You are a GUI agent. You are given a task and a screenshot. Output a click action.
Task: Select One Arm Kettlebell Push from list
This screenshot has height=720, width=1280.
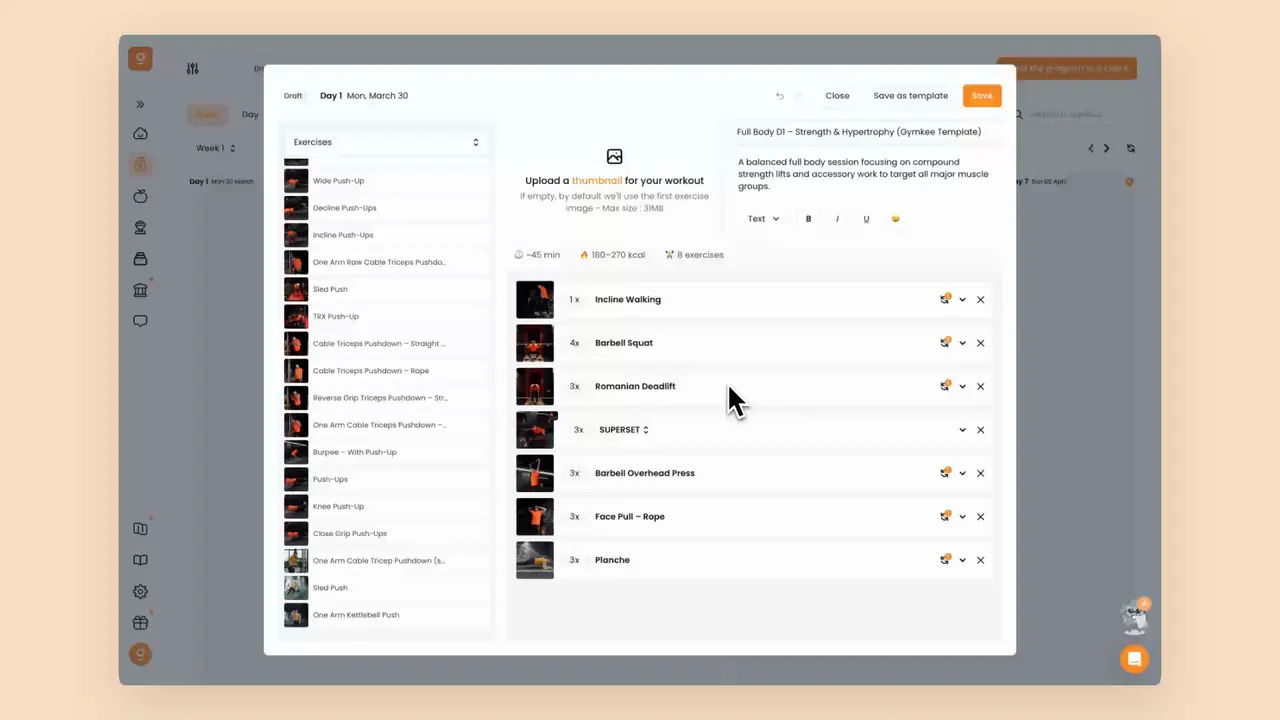386,615
